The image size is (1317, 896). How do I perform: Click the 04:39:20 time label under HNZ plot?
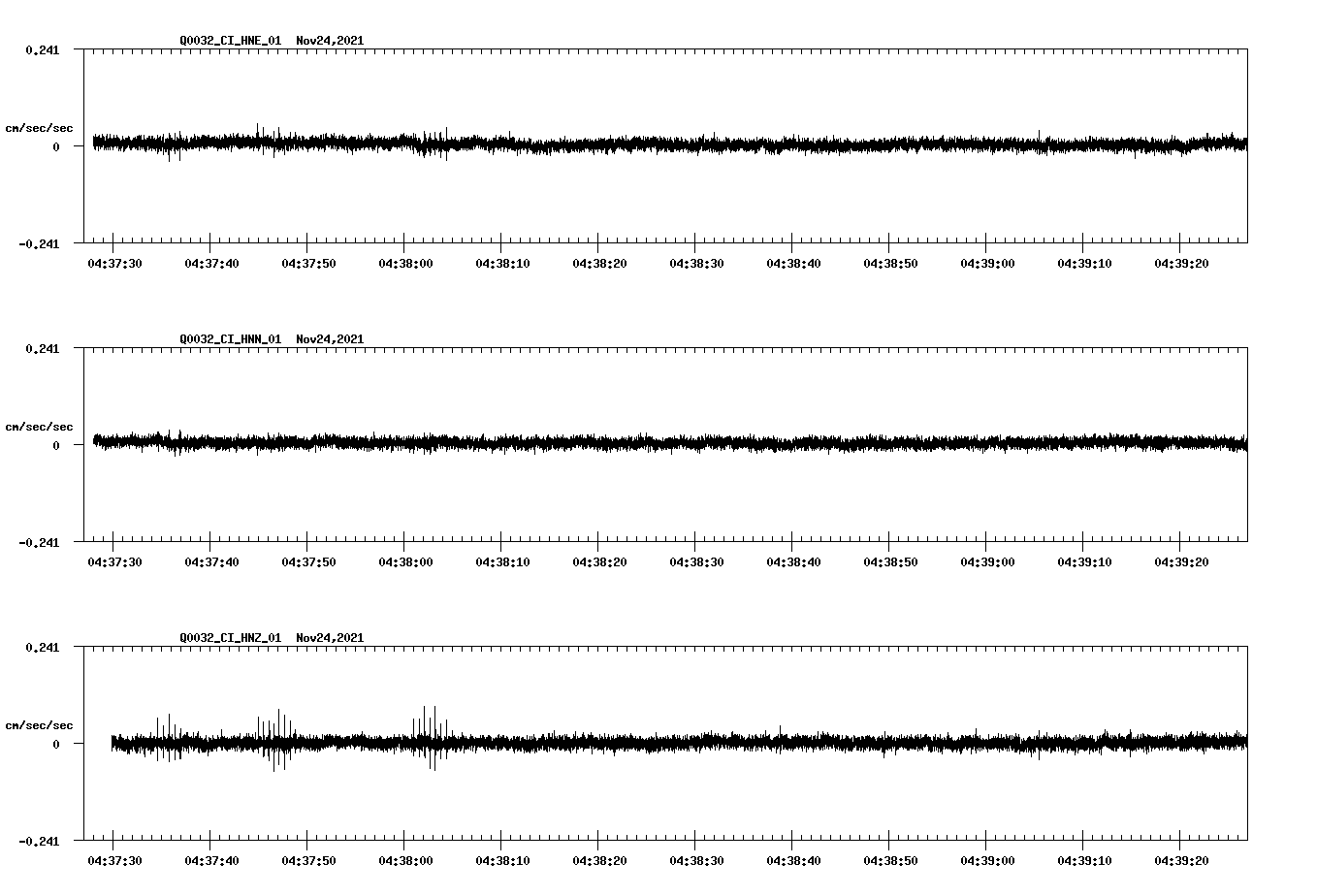(x=1181, y=860)
